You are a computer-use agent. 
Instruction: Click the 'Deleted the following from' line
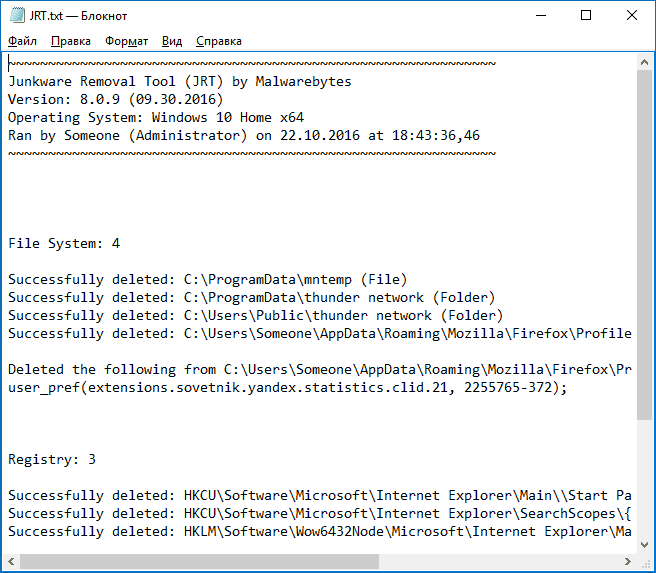point(320,369)
